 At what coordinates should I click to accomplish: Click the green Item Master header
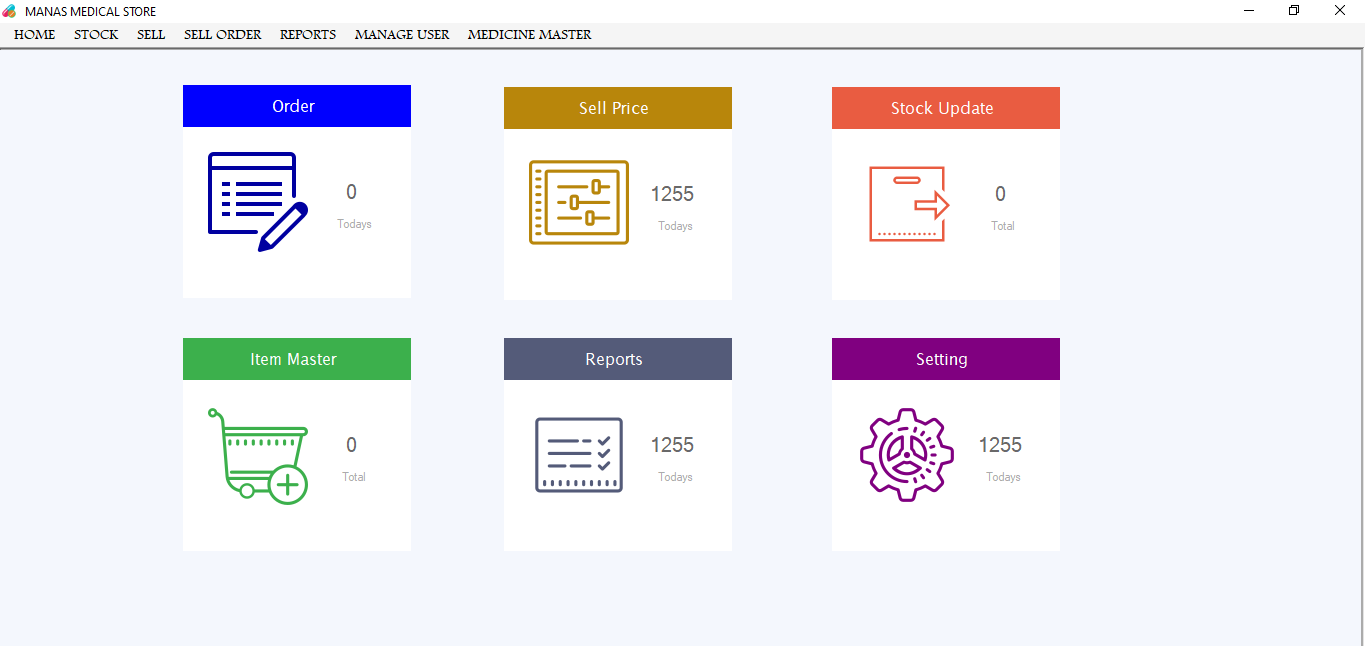point(296,359)
